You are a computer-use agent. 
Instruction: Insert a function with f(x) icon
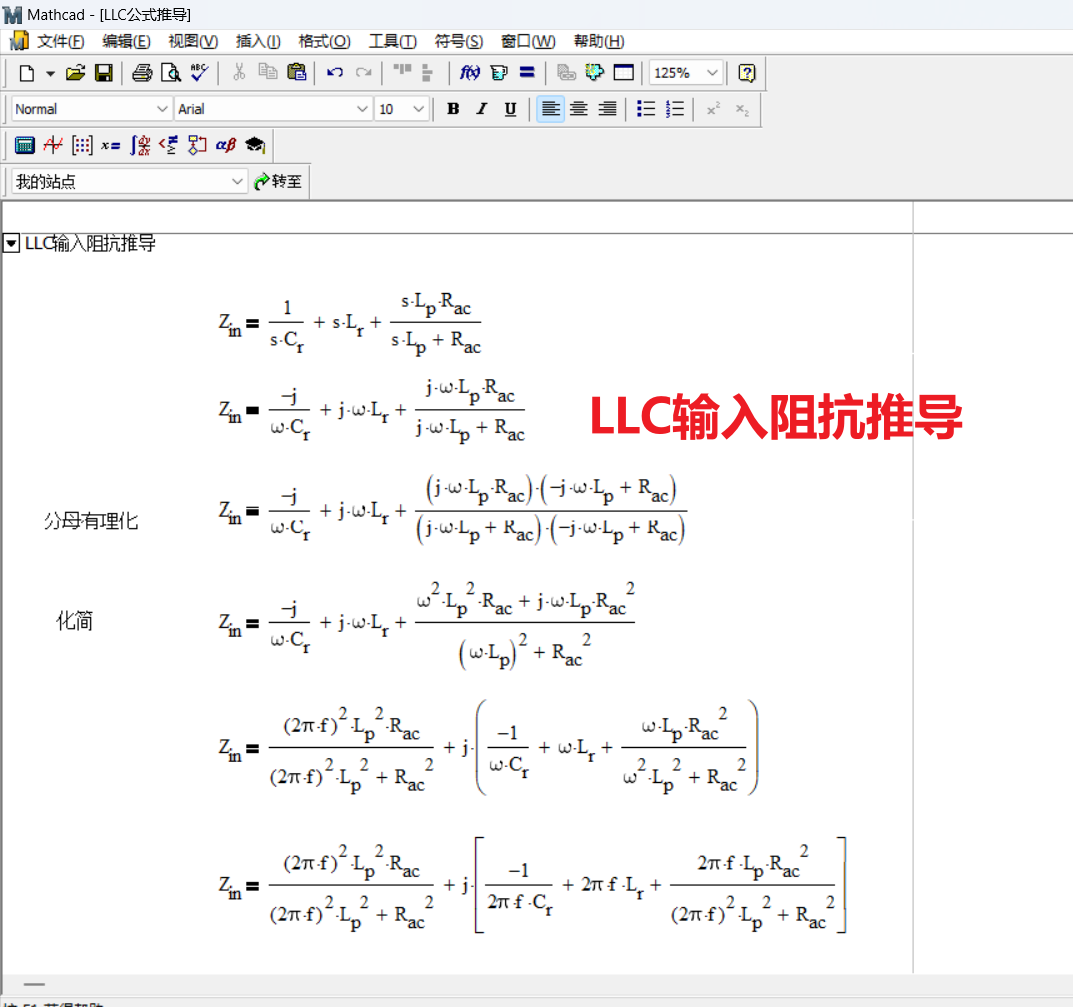point(469,73)
